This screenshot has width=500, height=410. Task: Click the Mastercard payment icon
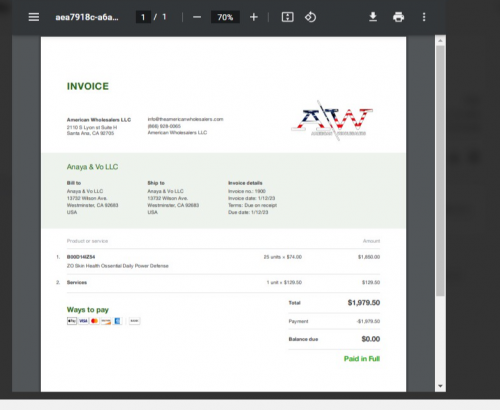pos(95,321)
